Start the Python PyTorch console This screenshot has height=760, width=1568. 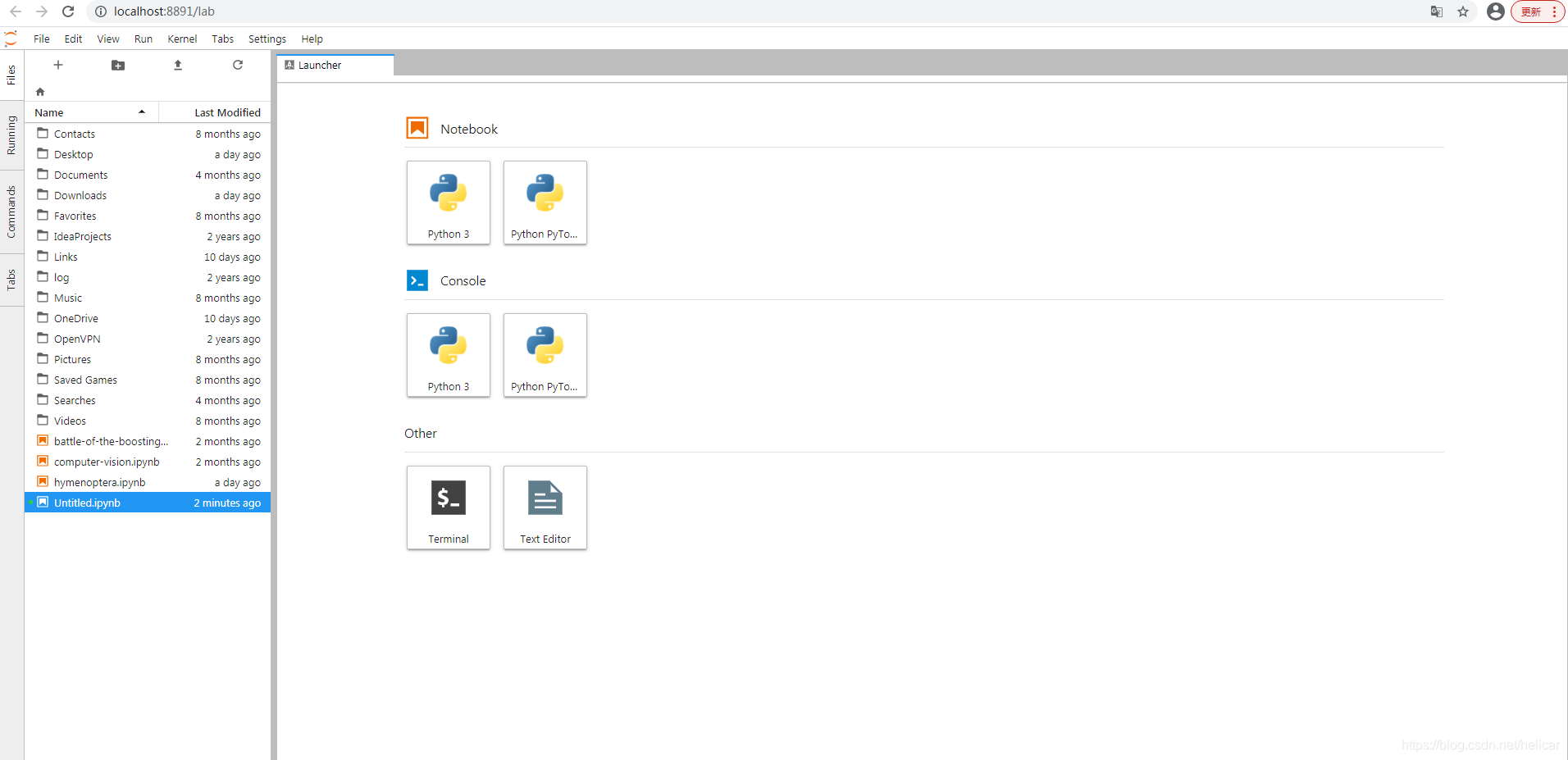545,355
